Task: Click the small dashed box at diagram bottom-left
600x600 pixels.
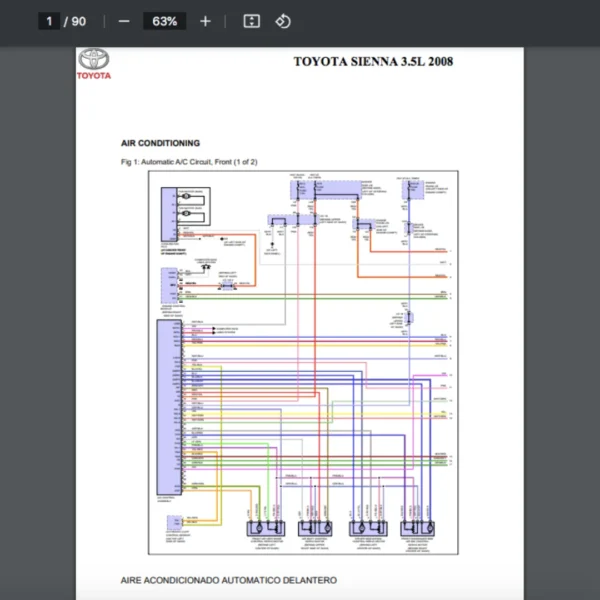Action: pos(175,523)
